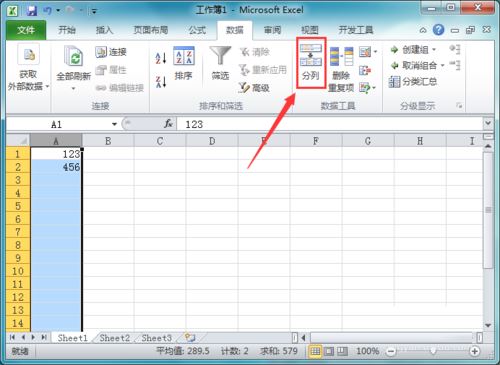Screen dimensions: 500x365
Task: Click the 100% zoom level text
Action: [367, 351]
